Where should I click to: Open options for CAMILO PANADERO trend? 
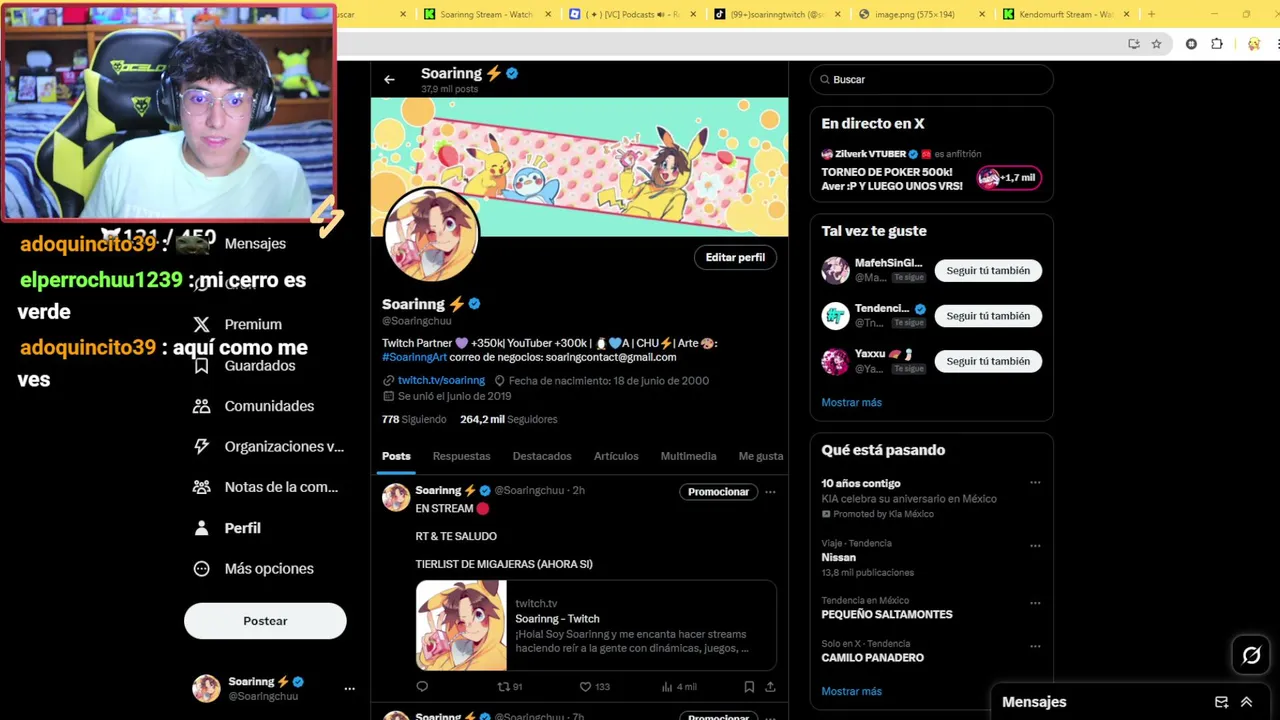pyautogui.click(x=1035, y=646)
